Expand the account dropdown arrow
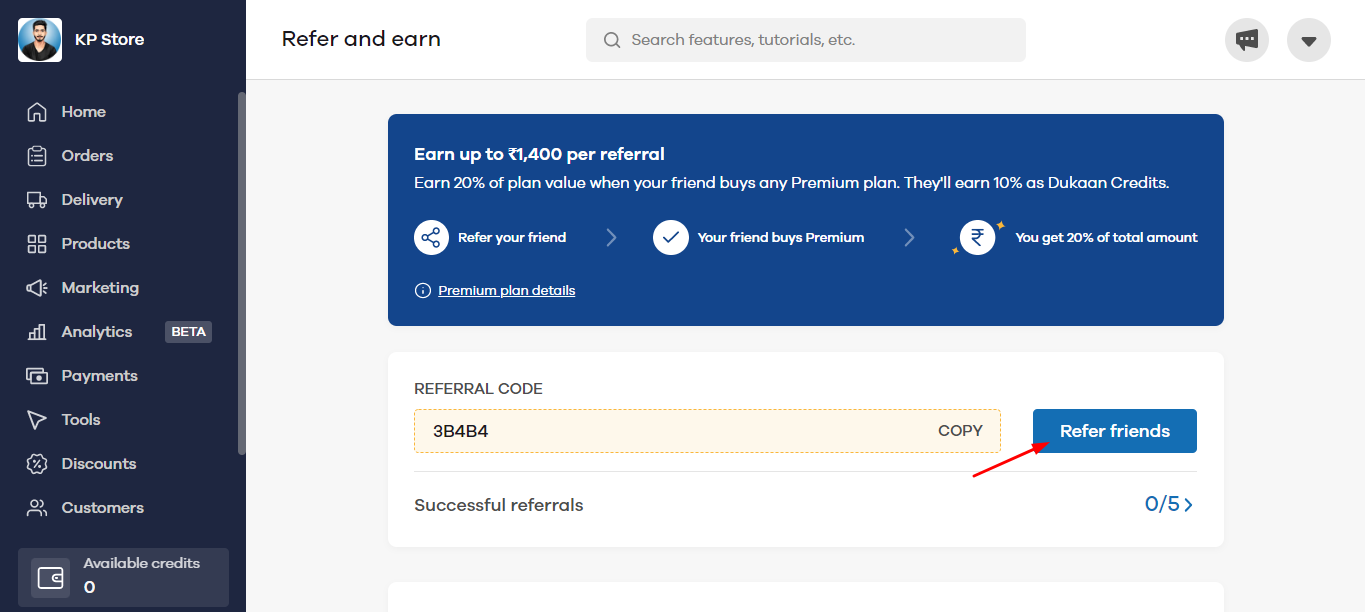The height and width of the screenshot is (612, 1365). point(1308,41)
